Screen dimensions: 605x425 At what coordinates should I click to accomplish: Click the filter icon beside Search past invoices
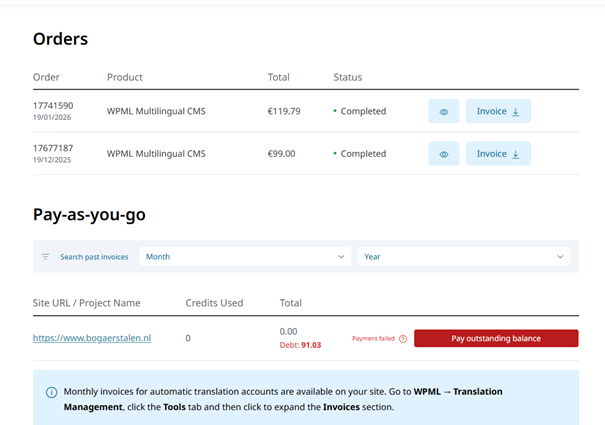[x=46, y=257]
